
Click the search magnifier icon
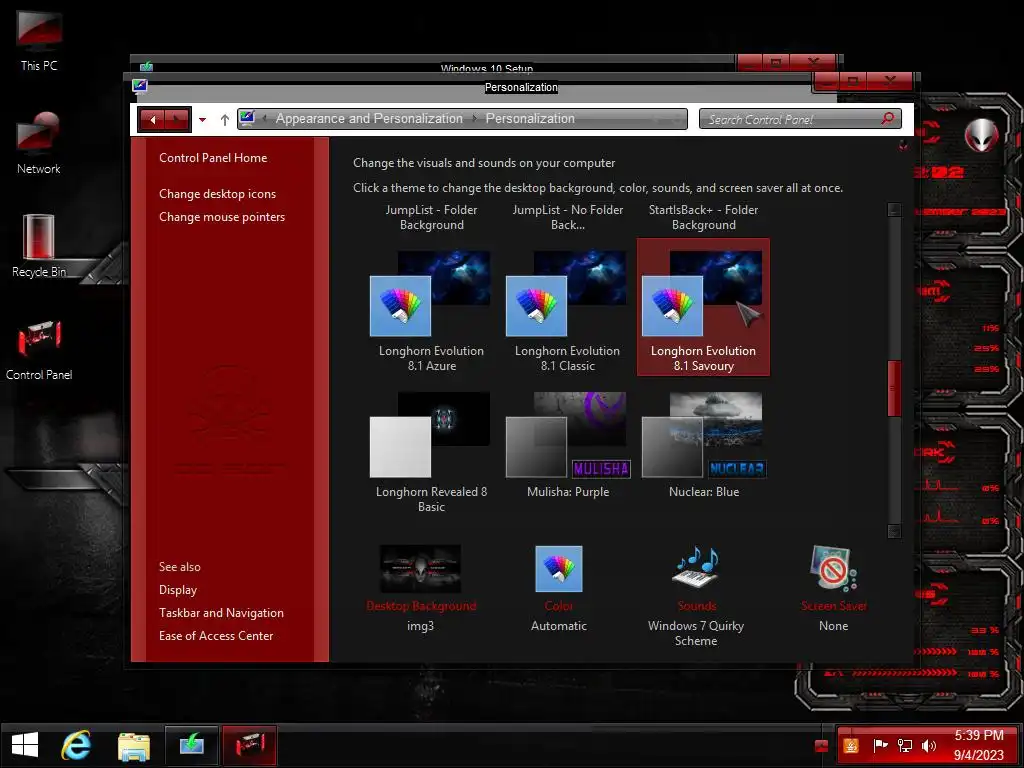pyautogui.click(x=888, y=118)
